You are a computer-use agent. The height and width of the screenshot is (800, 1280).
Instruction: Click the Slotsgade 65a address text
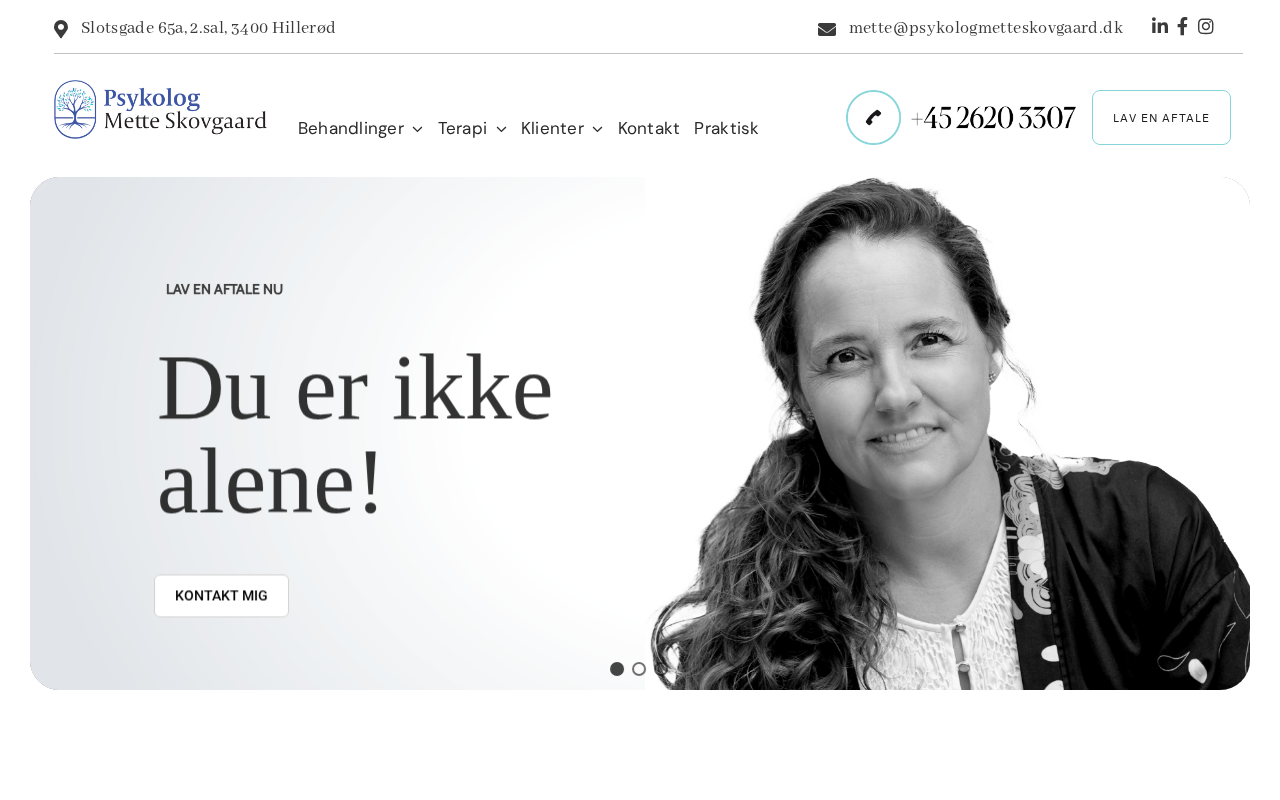tap(208, 28)
